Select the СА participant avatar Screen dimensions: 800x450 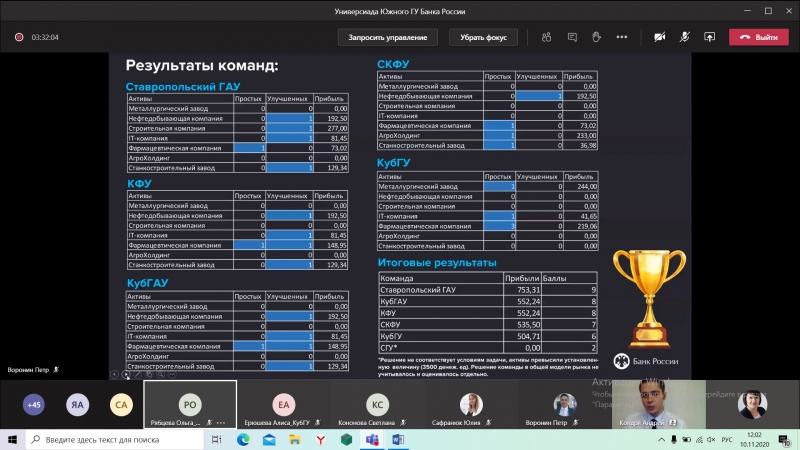tap(121, 405)
